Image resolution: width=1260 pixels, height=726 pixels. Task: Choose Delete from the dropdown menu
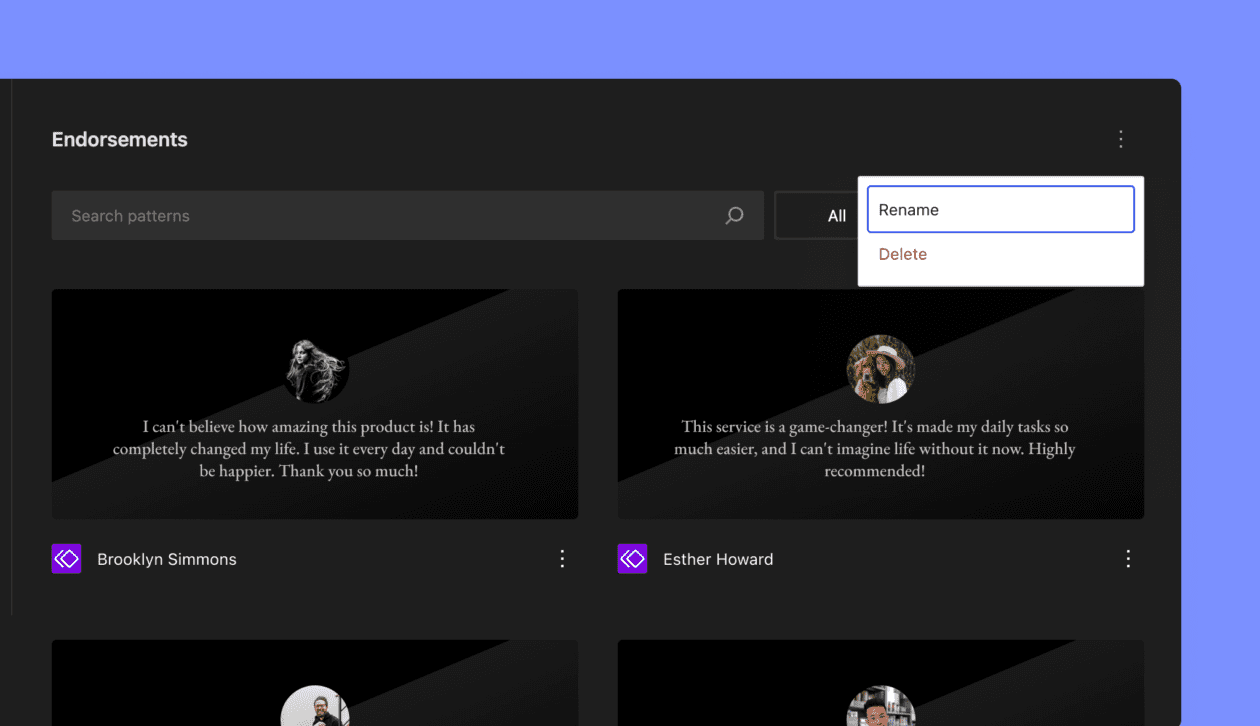[1001, 254]
